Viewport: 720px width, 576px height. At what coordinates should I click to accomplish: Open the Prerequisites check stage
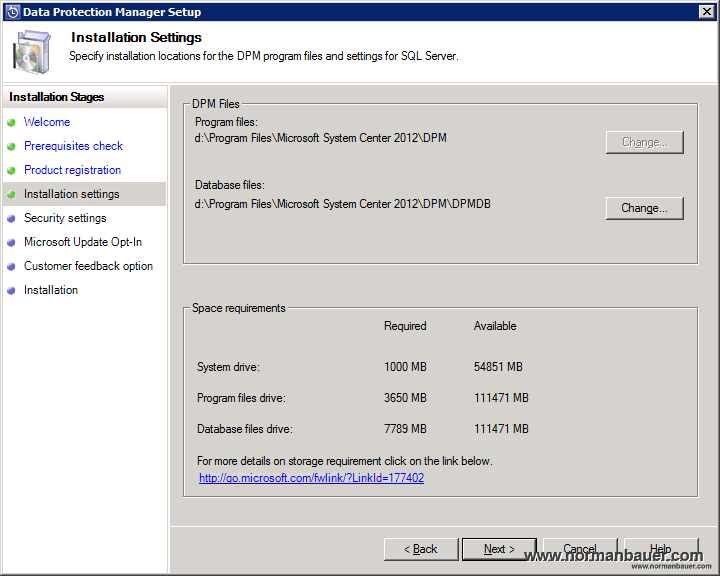point(73,146)
